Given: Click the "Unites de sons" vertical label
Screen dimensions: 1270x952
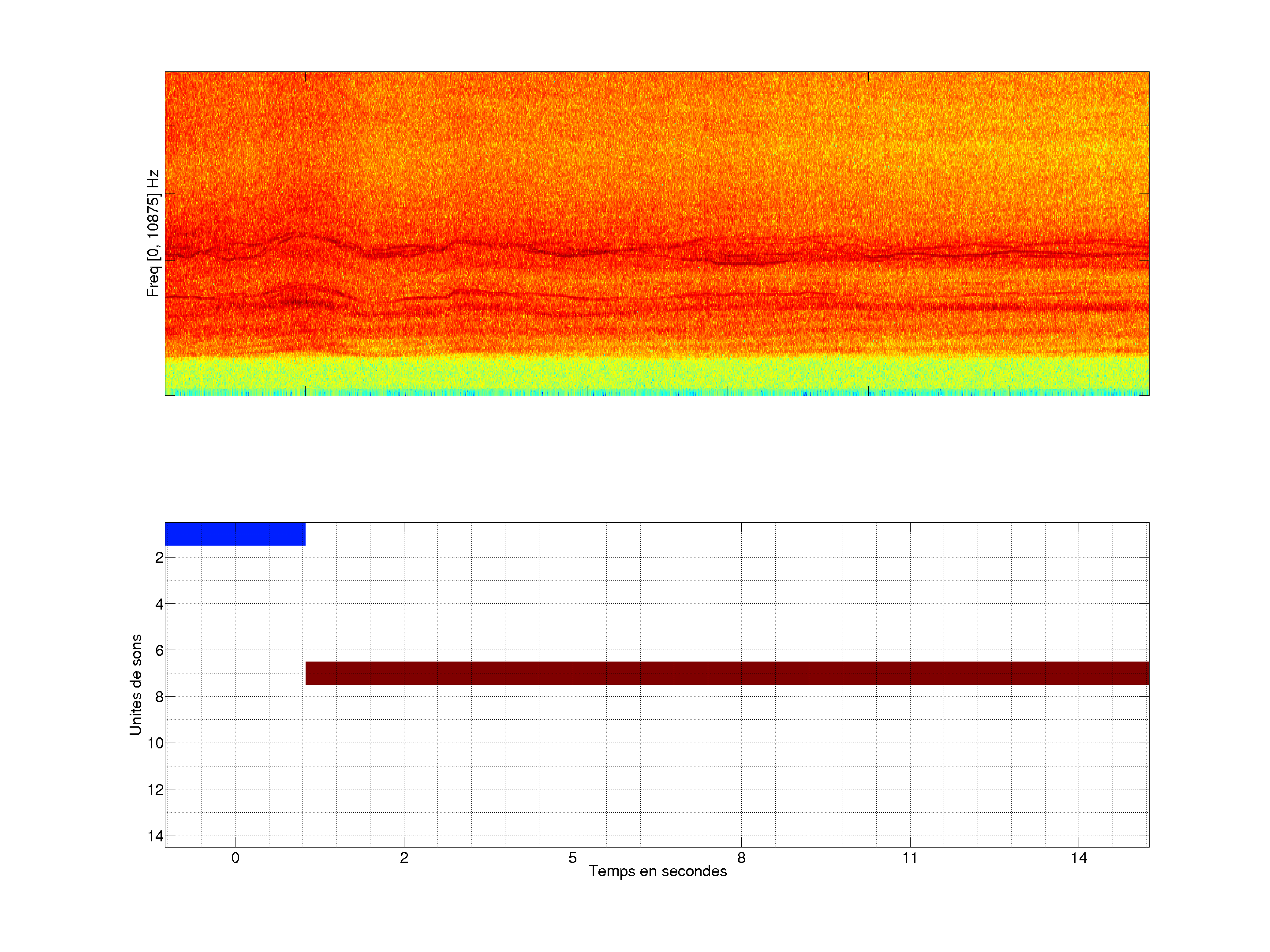Looking at the screenshot, I should tap(135, 684).
